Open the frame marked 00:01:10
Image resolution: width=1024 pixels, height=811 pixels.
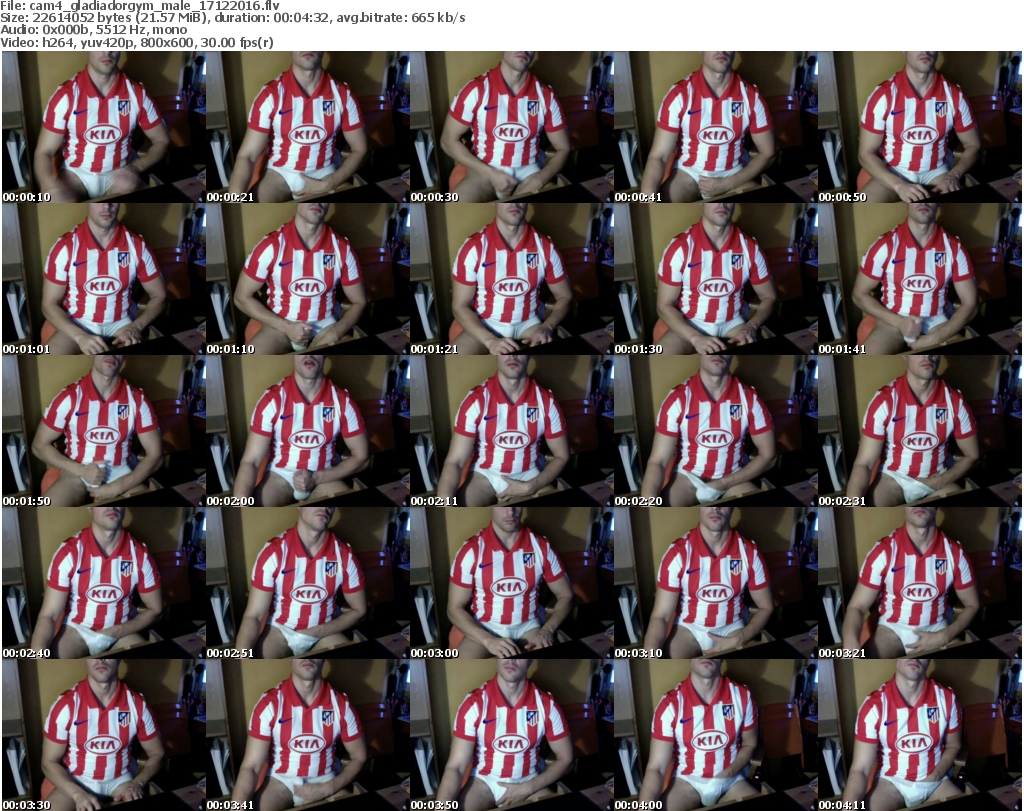point(308,279)
